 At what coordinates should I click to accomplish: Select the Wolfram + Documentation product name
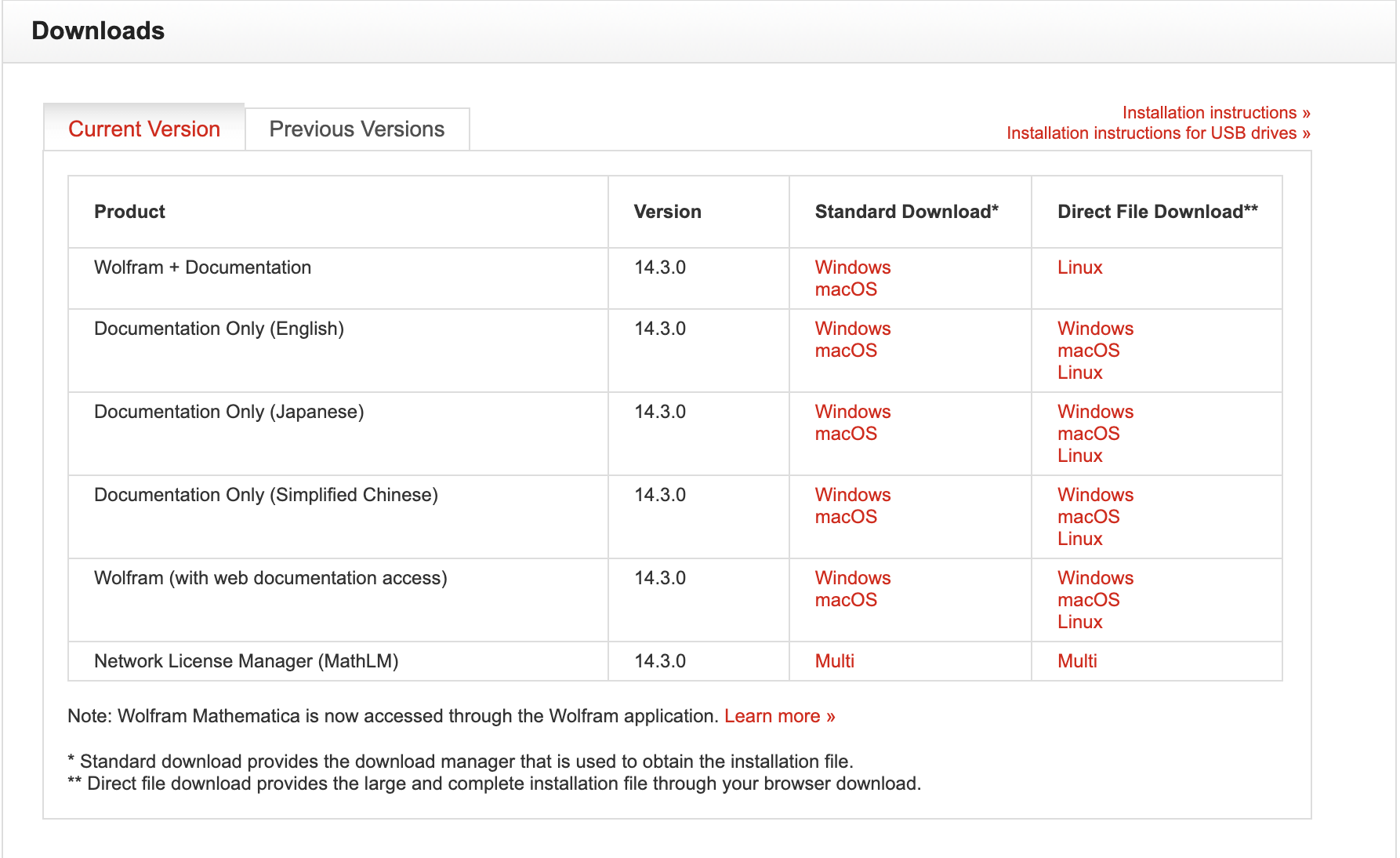[x=202, y=267]
